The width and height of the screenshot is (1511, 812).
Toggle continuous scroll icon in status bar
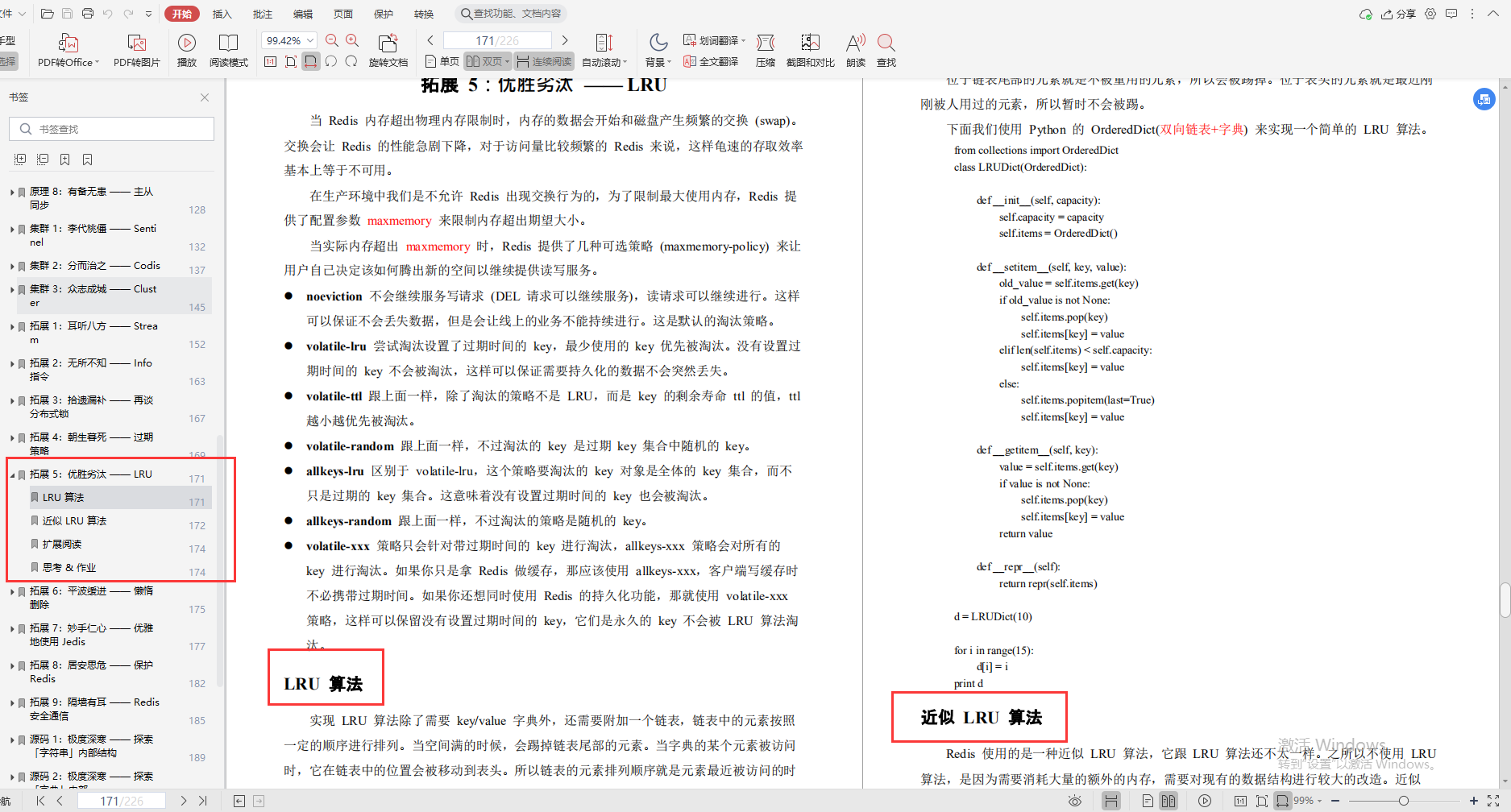(x=1111, y=801)
